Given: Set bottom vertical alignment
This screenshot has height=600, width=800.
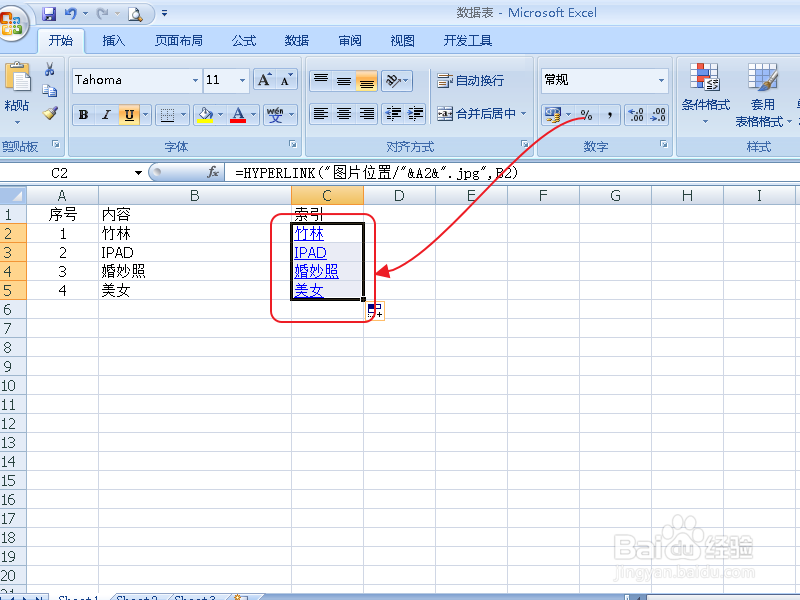Looking at the screenshot, I should 366,80.
